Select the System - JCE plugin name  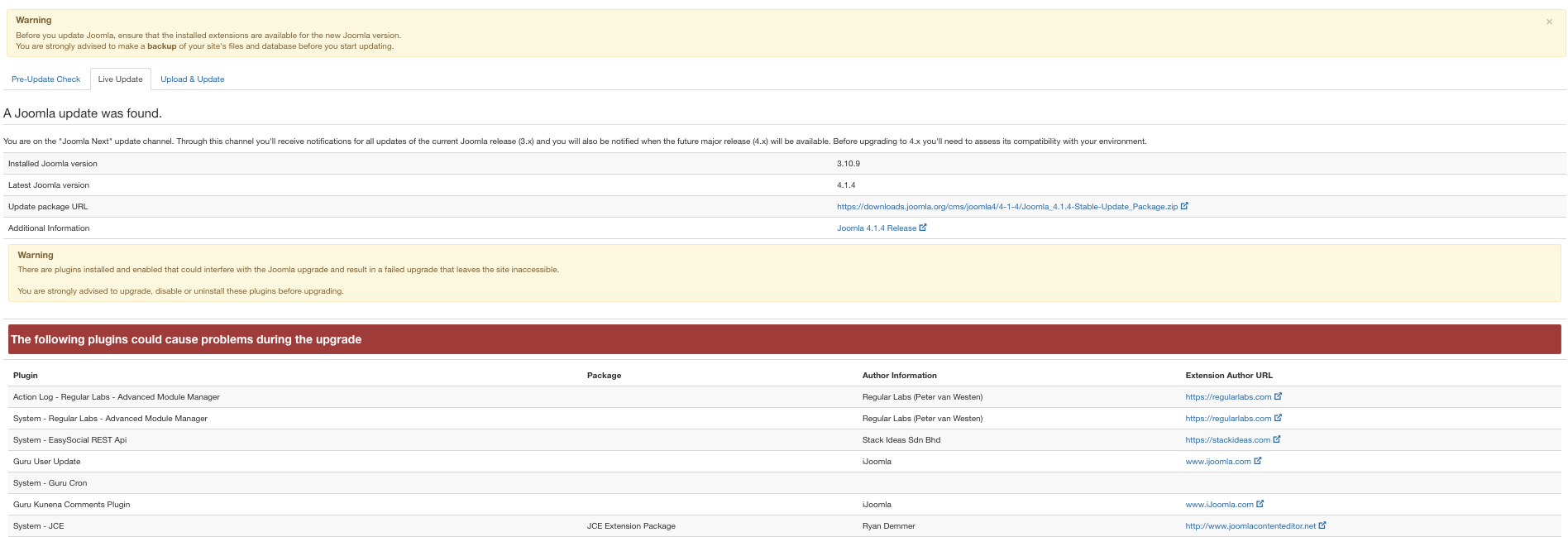pos(38,526)
